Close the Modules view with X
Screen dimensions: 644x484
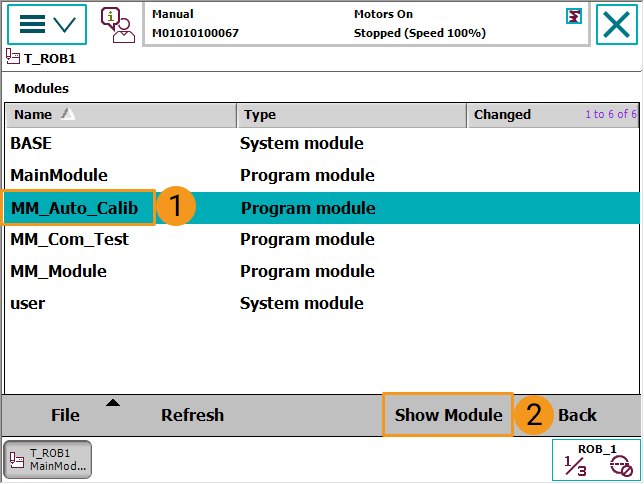617,24
